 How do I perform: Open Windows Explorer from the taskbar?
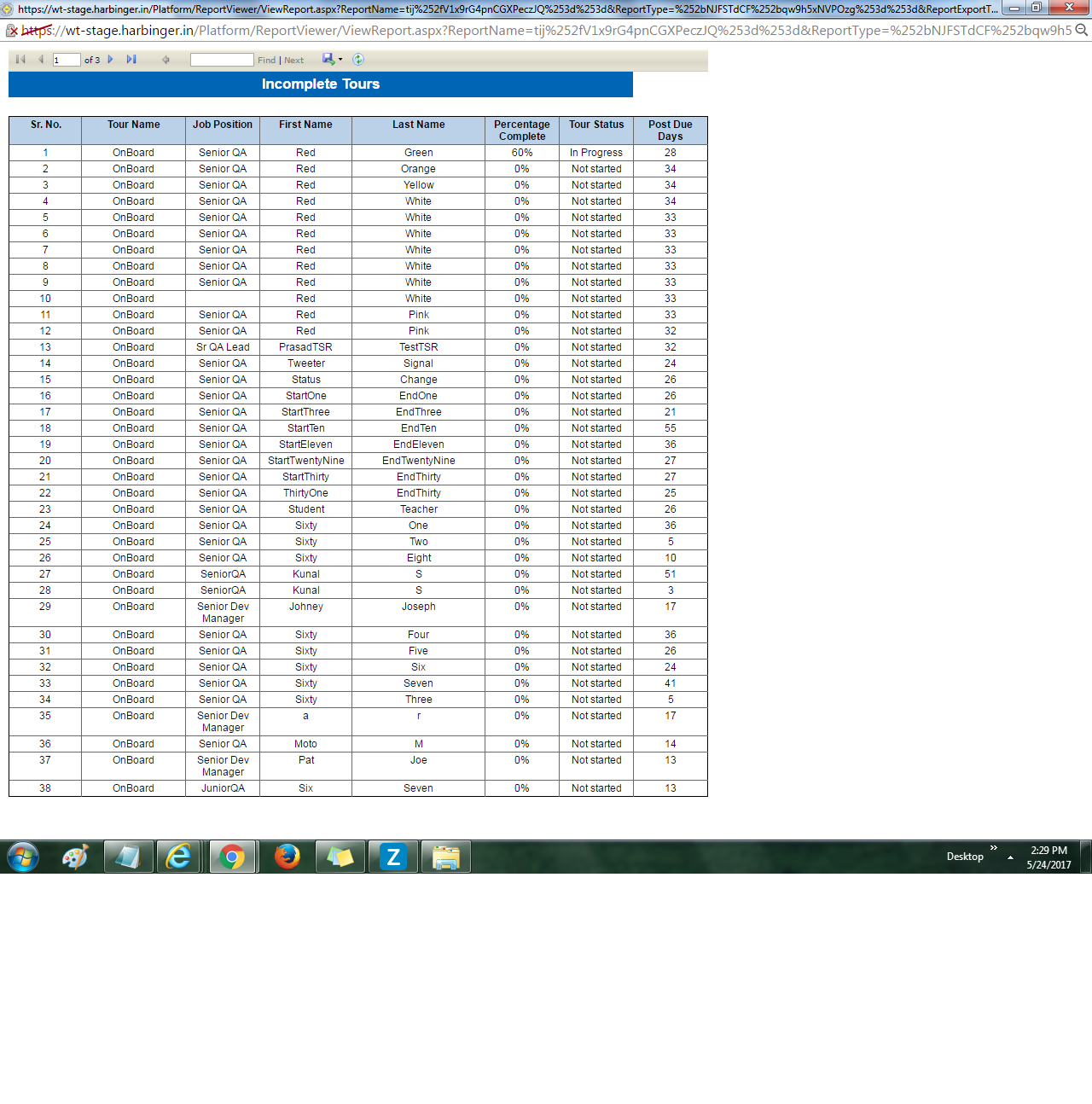(x=445, y=857)
